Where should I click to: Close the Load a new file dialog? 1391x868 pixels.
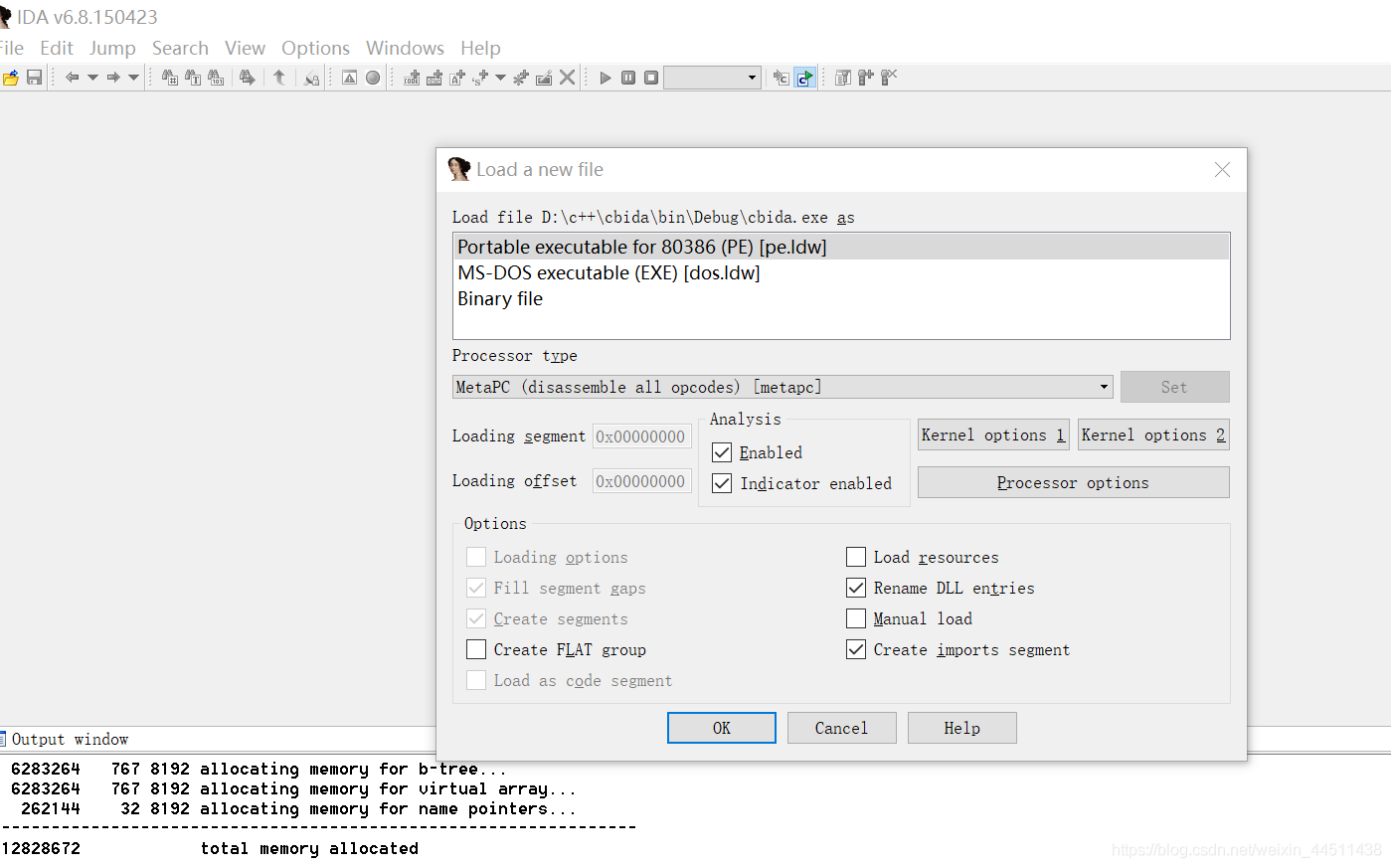coord(1222,170)
